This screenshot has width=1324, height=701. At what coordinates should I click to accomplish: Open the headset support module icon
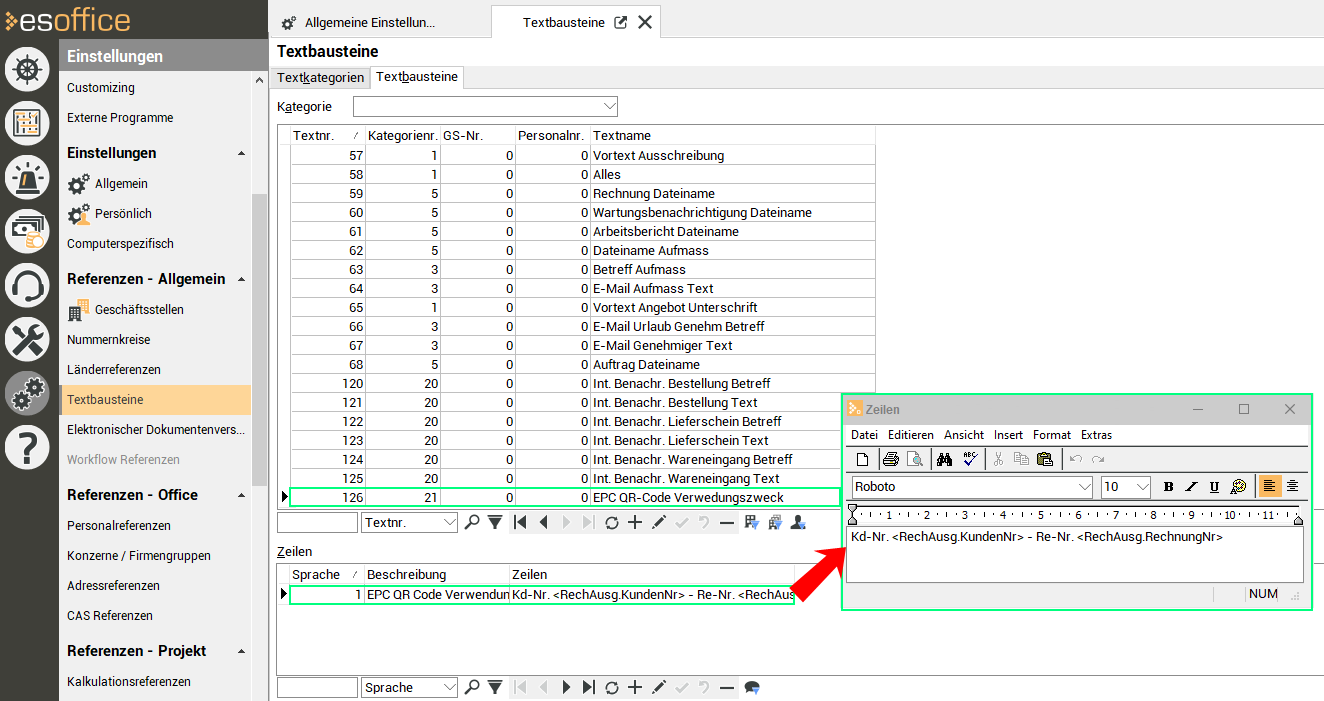pos(27,286)
